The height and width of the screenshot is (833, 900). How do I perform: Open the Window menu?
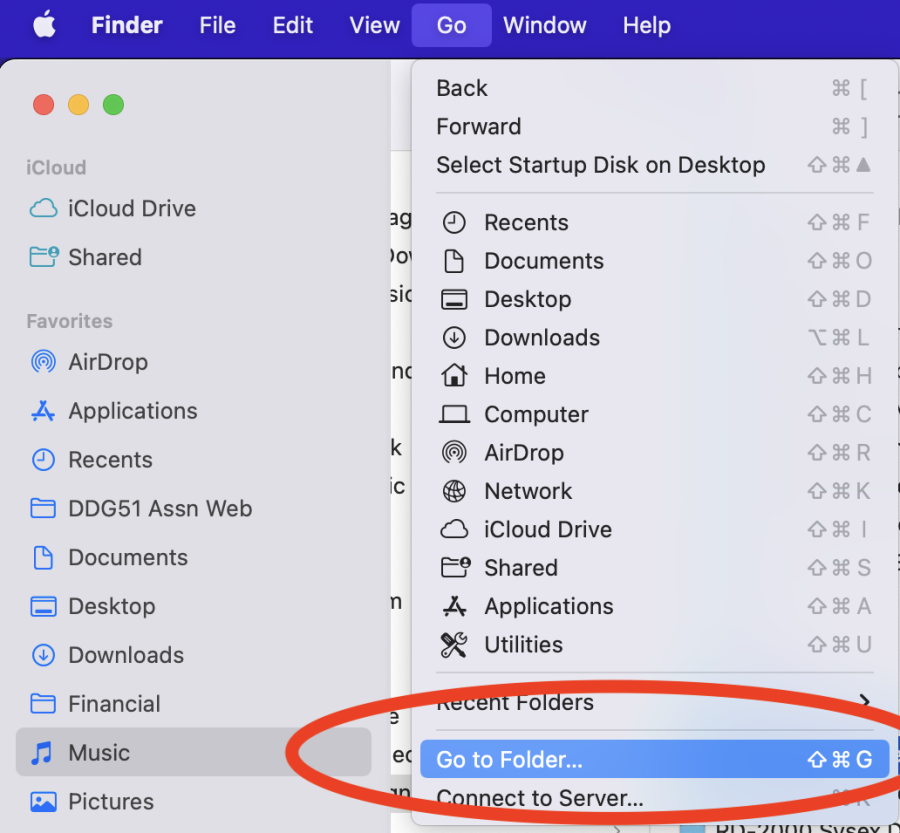pyautogui.click(x=545, y=25)
